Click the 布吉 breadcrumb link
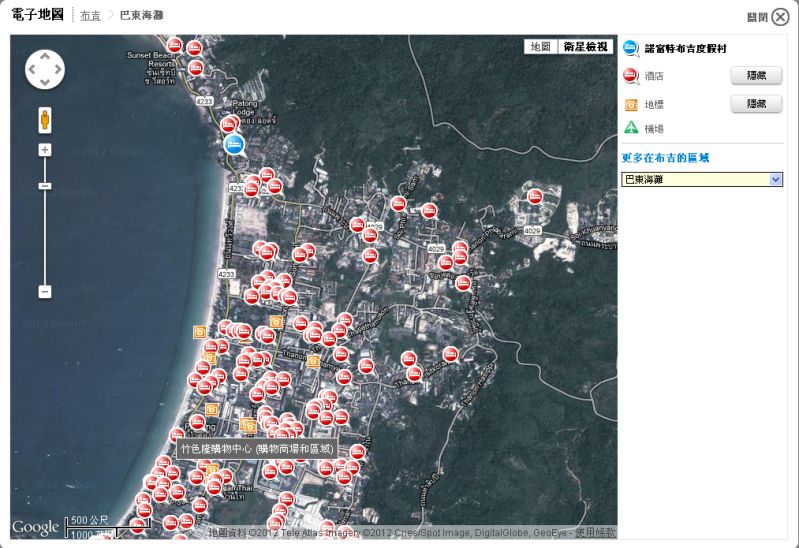Screen dimensions: 799x548 coord(90,16)
